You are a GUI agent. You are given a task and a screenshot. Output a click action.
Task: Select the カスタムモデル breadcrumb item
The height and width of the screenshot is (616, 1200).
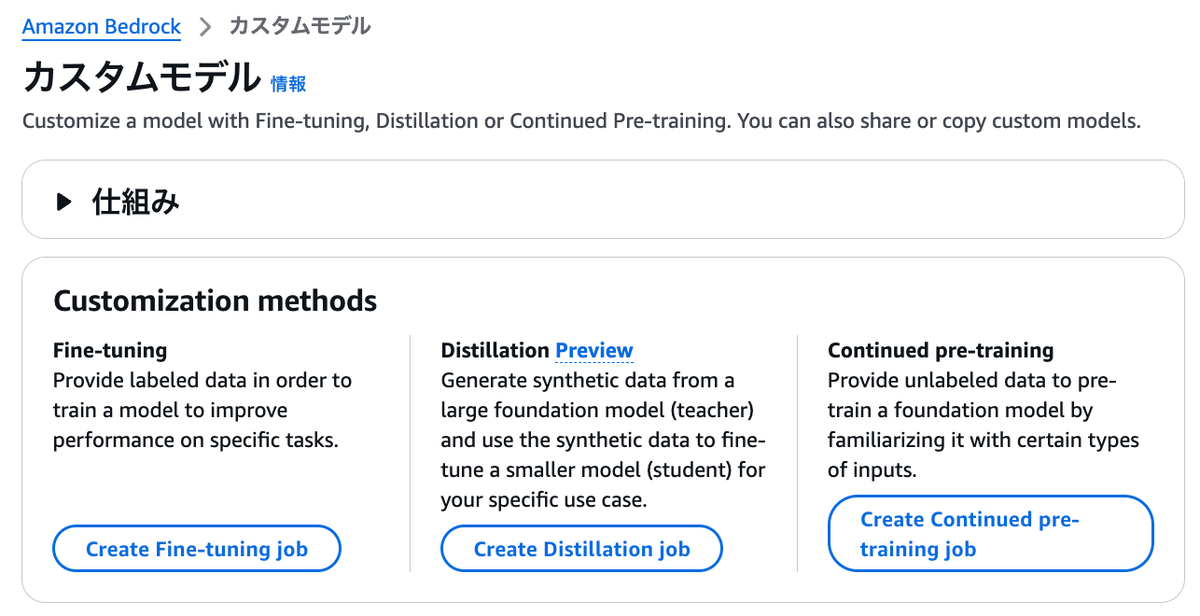tap(300, 26)
